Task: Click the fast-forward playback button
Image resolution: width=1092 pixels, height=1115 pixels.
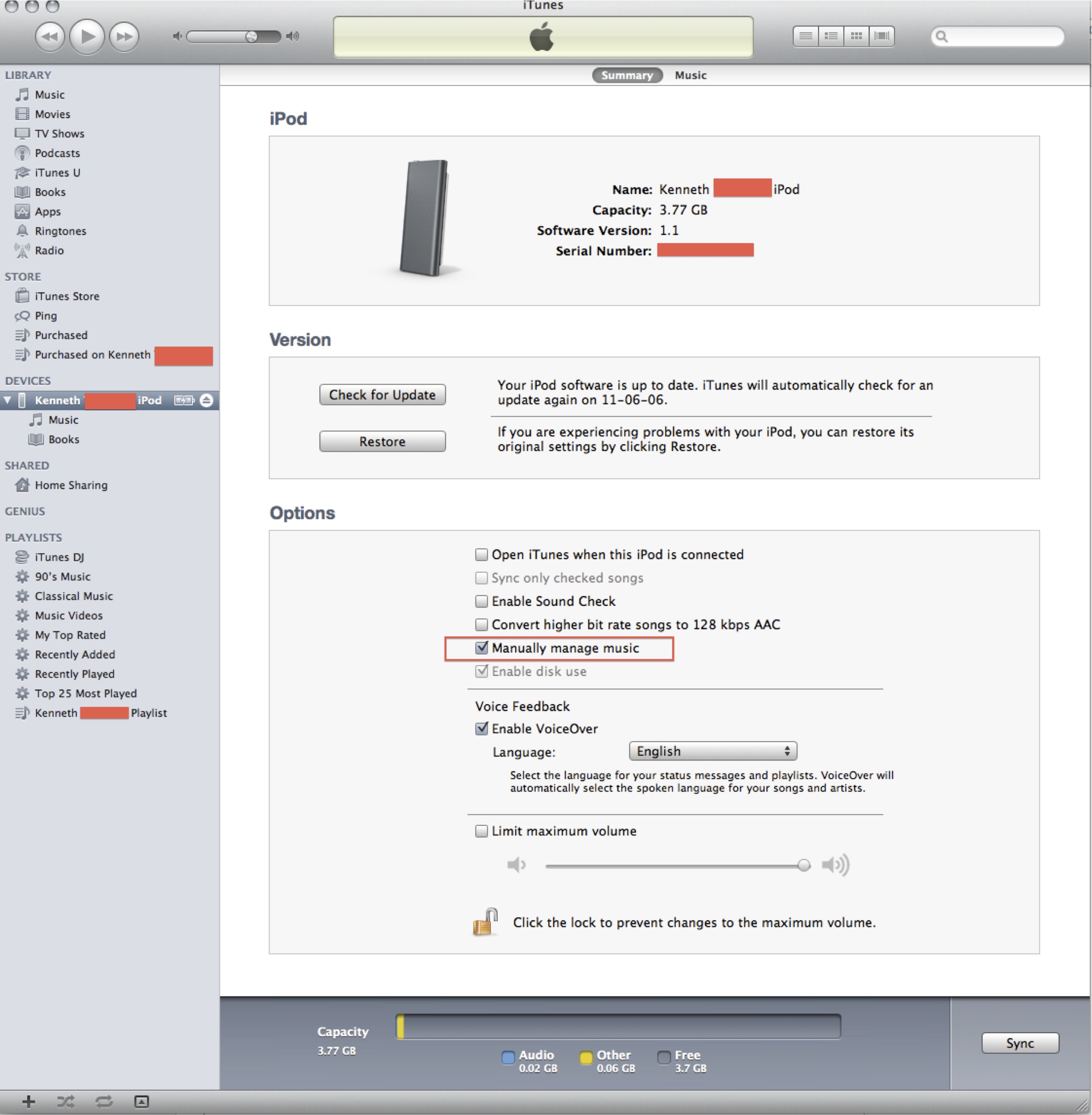Action: click(x=124, y=37)
